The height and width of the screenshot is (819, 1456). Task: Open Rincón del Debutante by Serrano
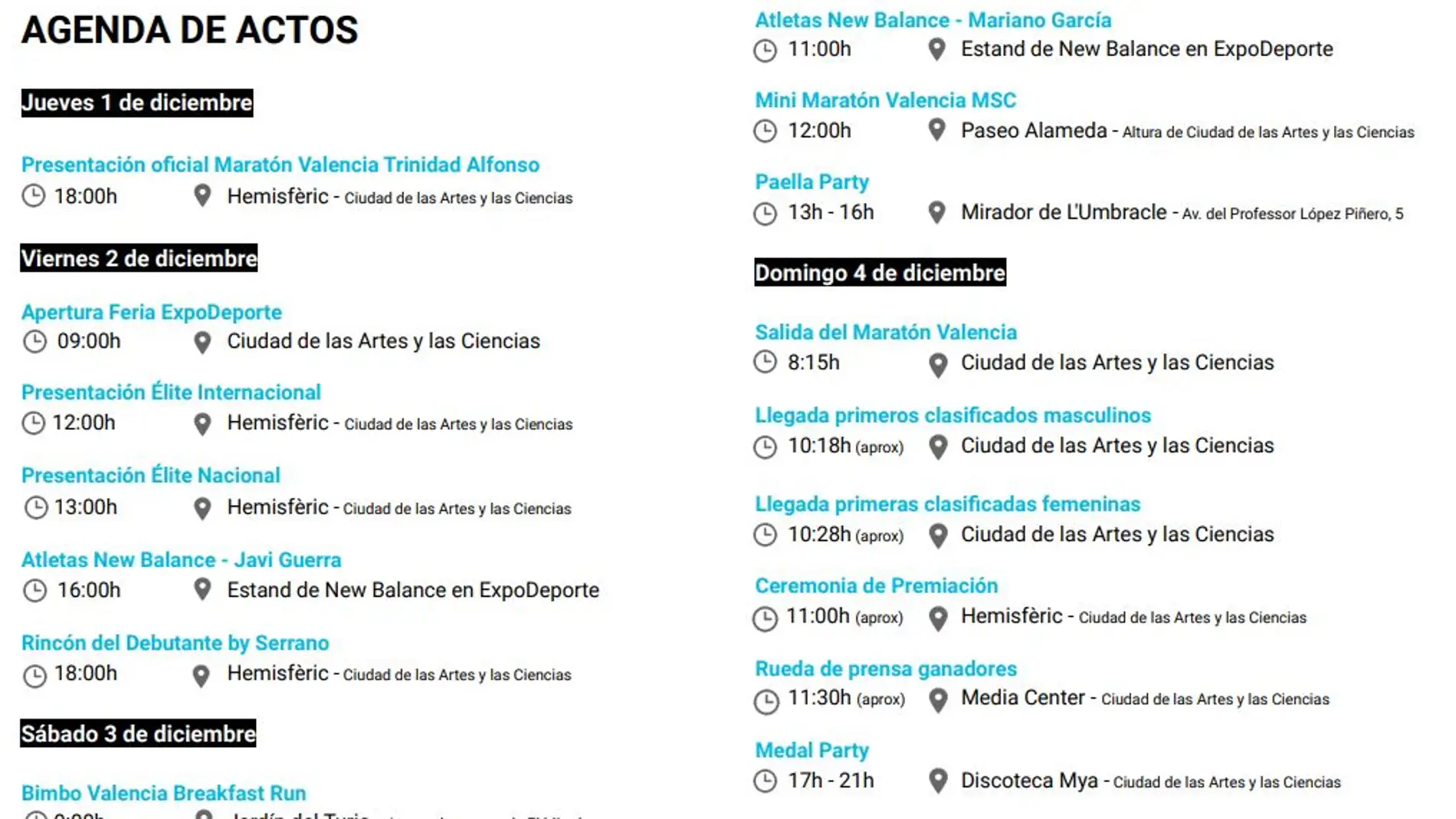(175, 643)
